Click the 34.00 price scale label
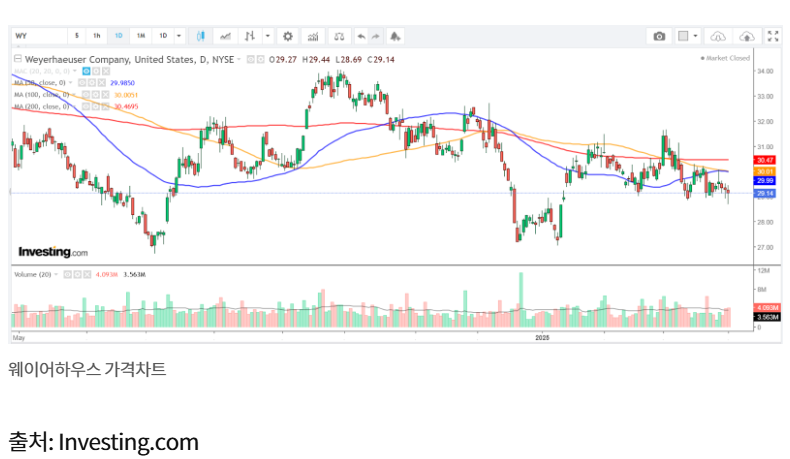 coord(765,71)
